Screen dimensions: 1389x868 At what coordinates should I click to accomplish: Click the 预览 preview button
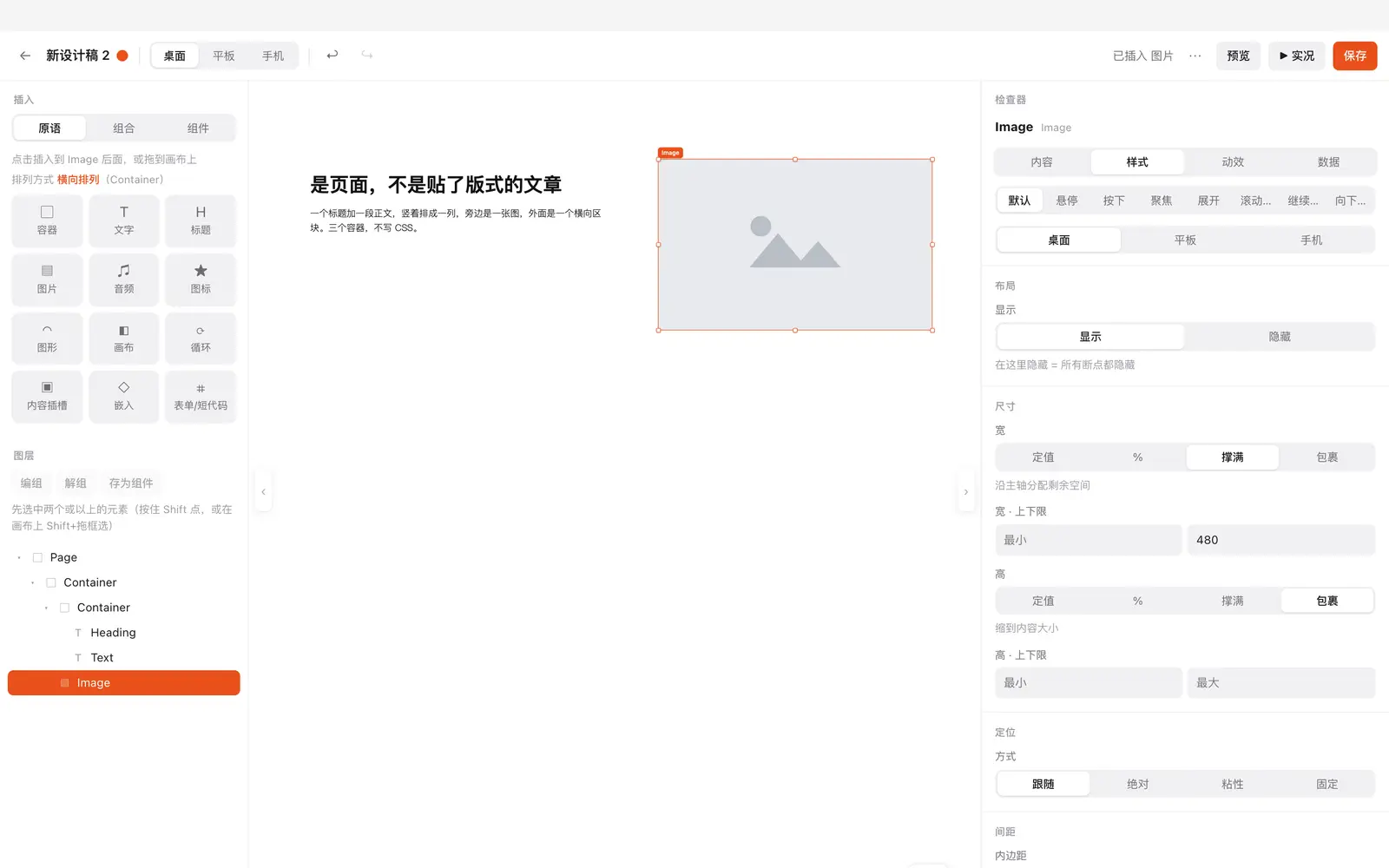click(1238, 56)
